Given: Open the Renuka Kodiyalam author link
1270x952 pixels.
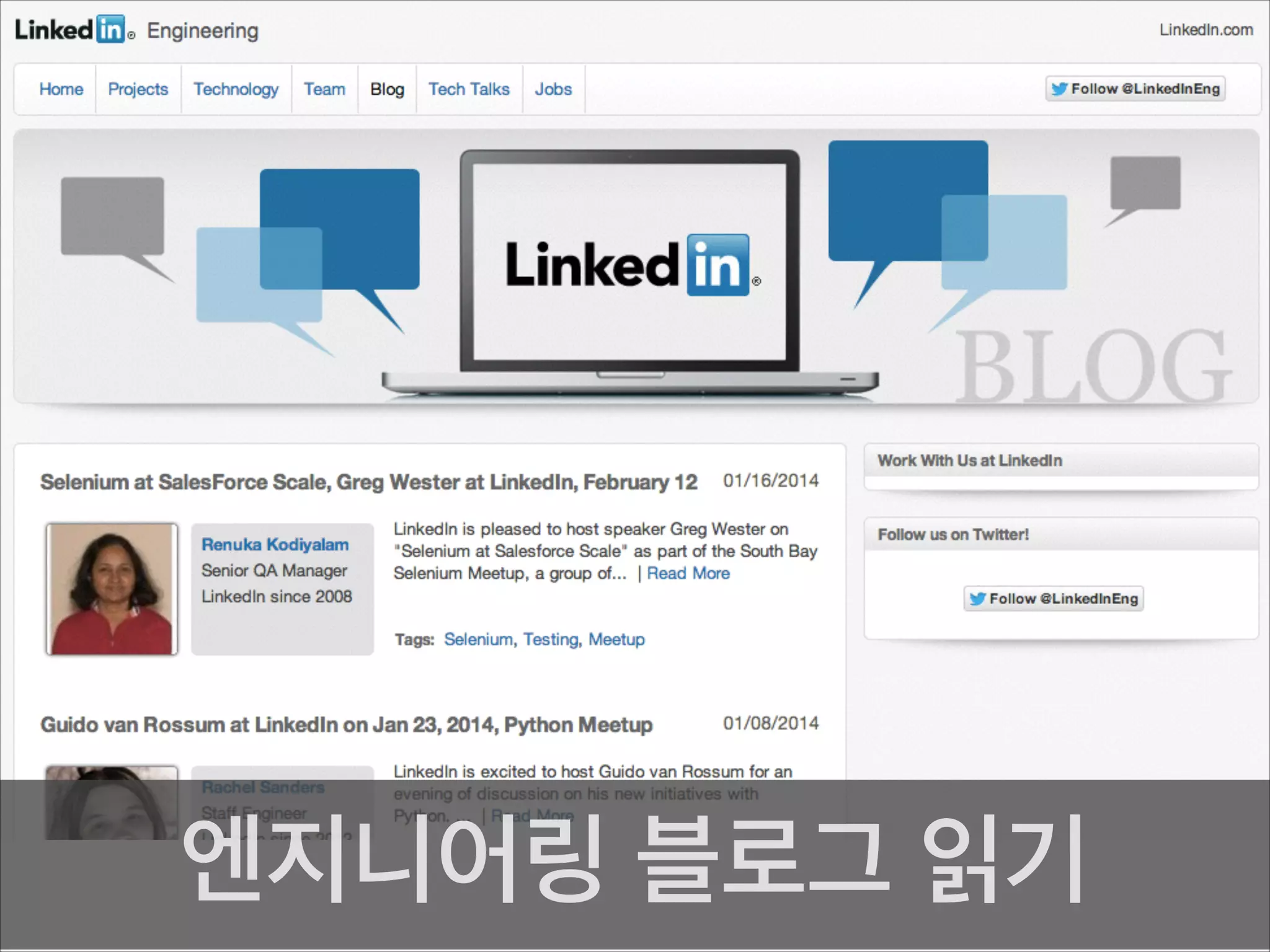Looking at the screenshot, I should pos(275,544).
